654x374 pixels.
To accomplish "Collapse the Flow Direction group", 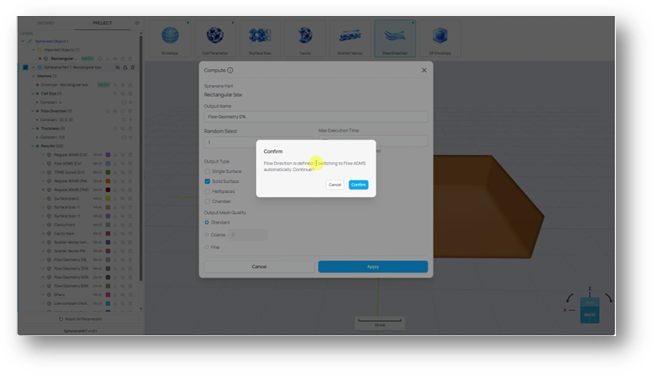I will pyautogui.click(x=33, y=111).
